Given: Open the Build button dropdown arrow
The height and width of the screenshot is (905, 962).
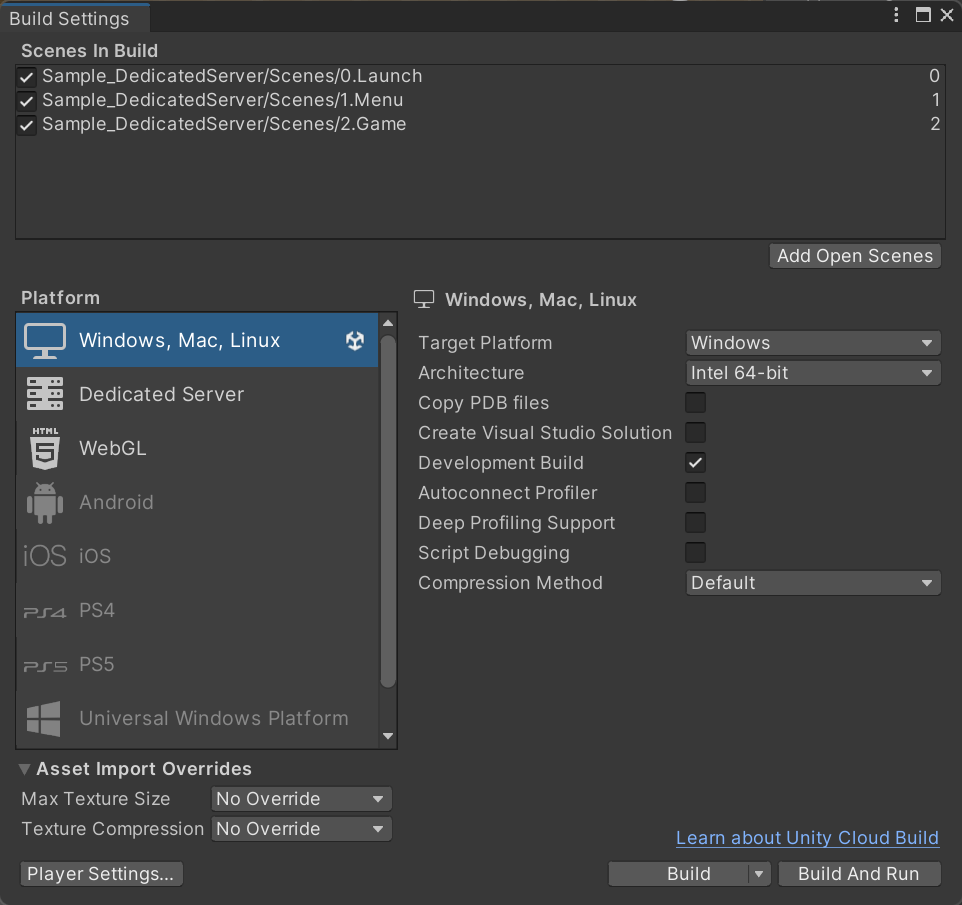Looking at the screenshot, I should [x=759, y=874].
